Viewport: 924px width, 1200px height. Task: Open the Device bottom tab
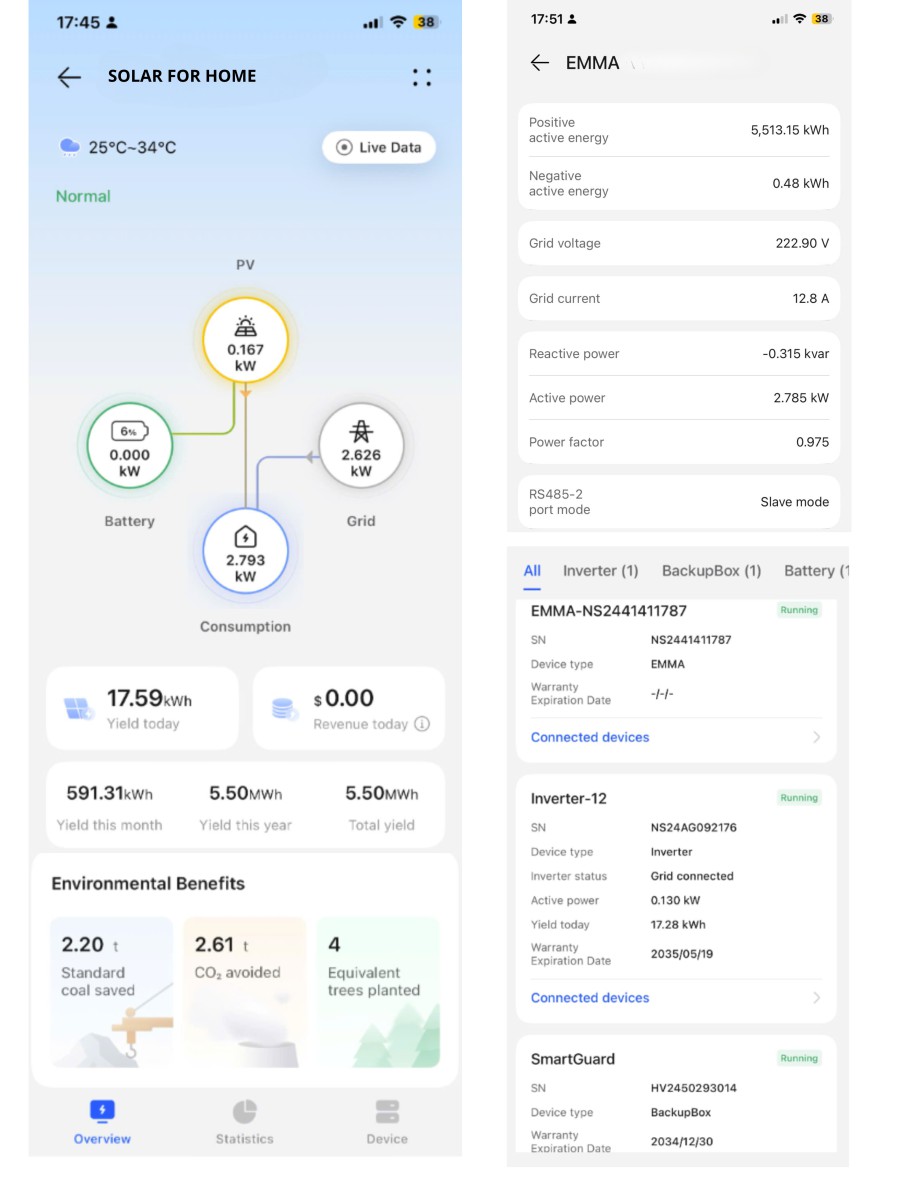click(x=387, y=1122)
